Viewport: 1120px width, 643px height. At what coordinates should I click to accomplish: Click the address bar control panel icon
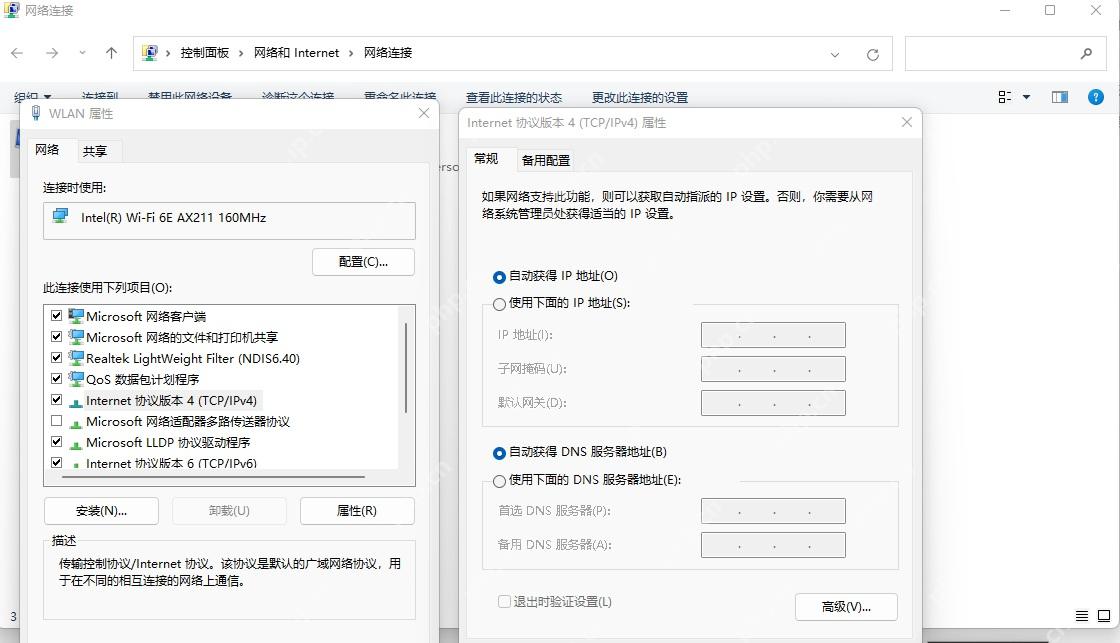click(x=149, y=53)
